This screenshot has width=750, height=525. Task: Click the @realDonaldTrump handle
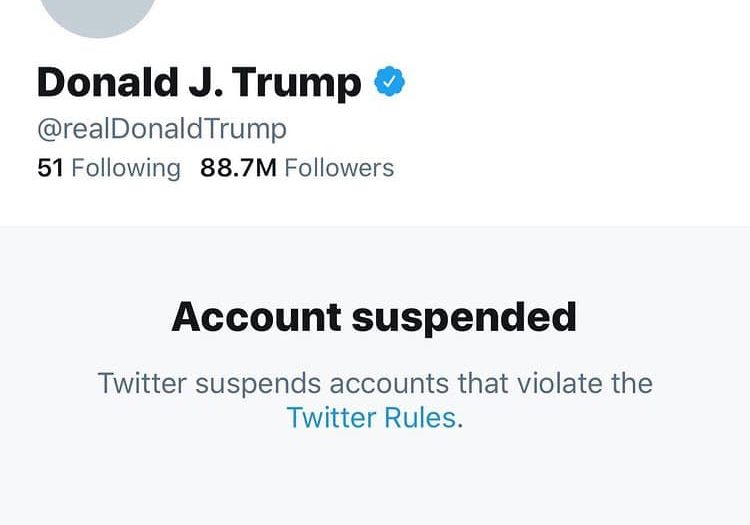coord(161,129)
